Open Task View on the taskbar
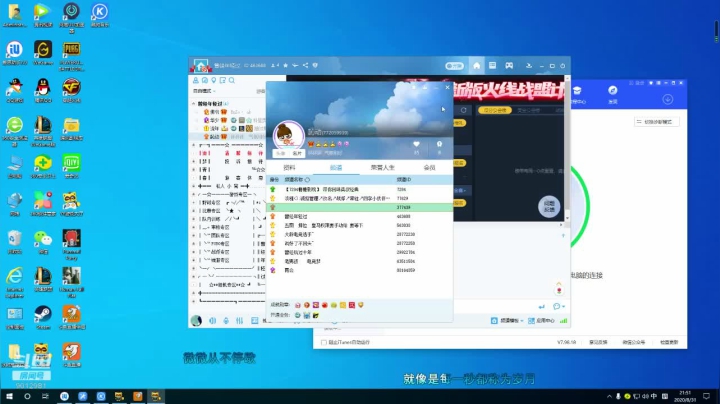The width and height of the screenshot is (720, 404). [x=45, y=396]
